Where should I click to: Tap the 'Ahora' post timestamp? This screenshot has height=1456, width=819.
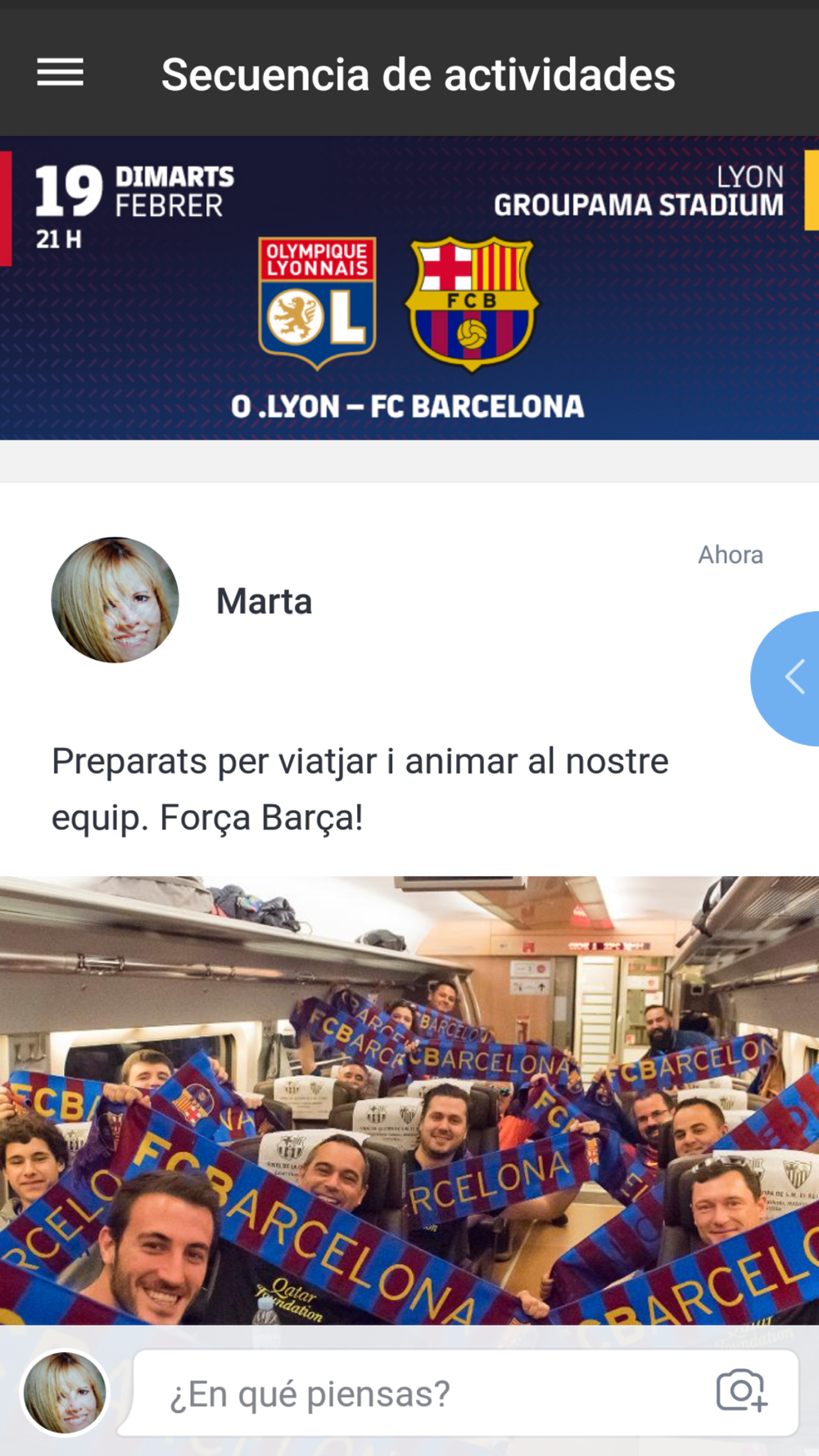click(x=731, y=554)
